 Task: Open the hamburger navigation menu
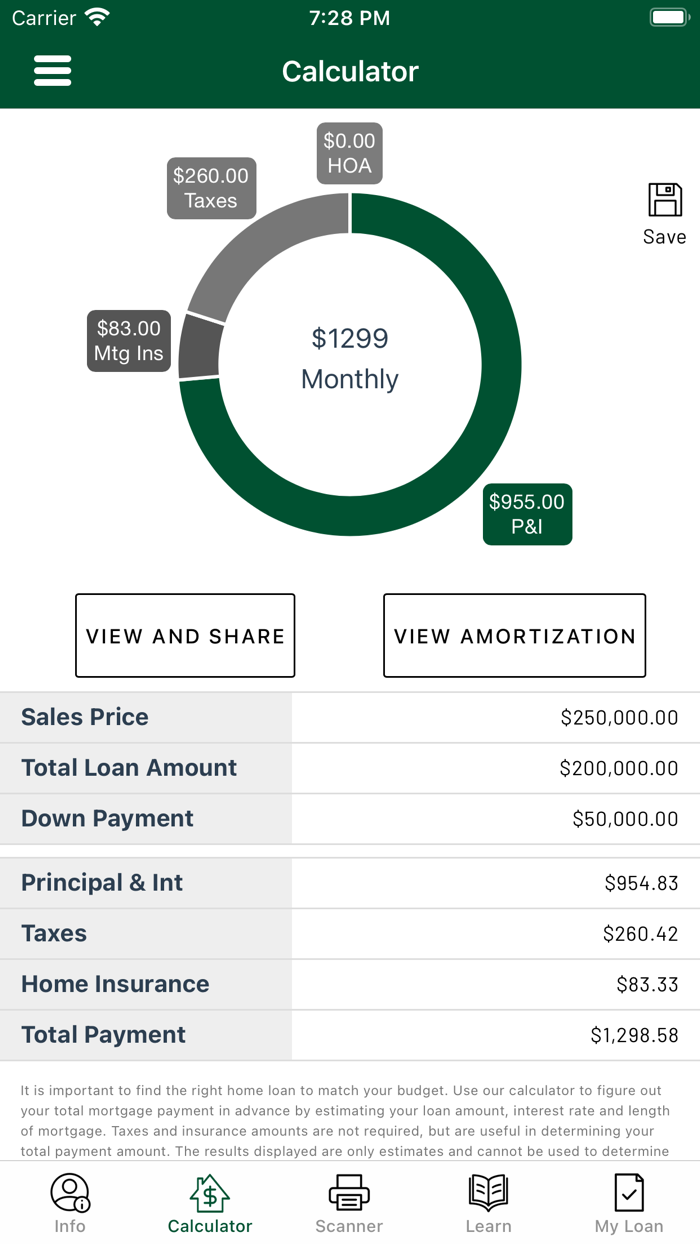(52, 70)
